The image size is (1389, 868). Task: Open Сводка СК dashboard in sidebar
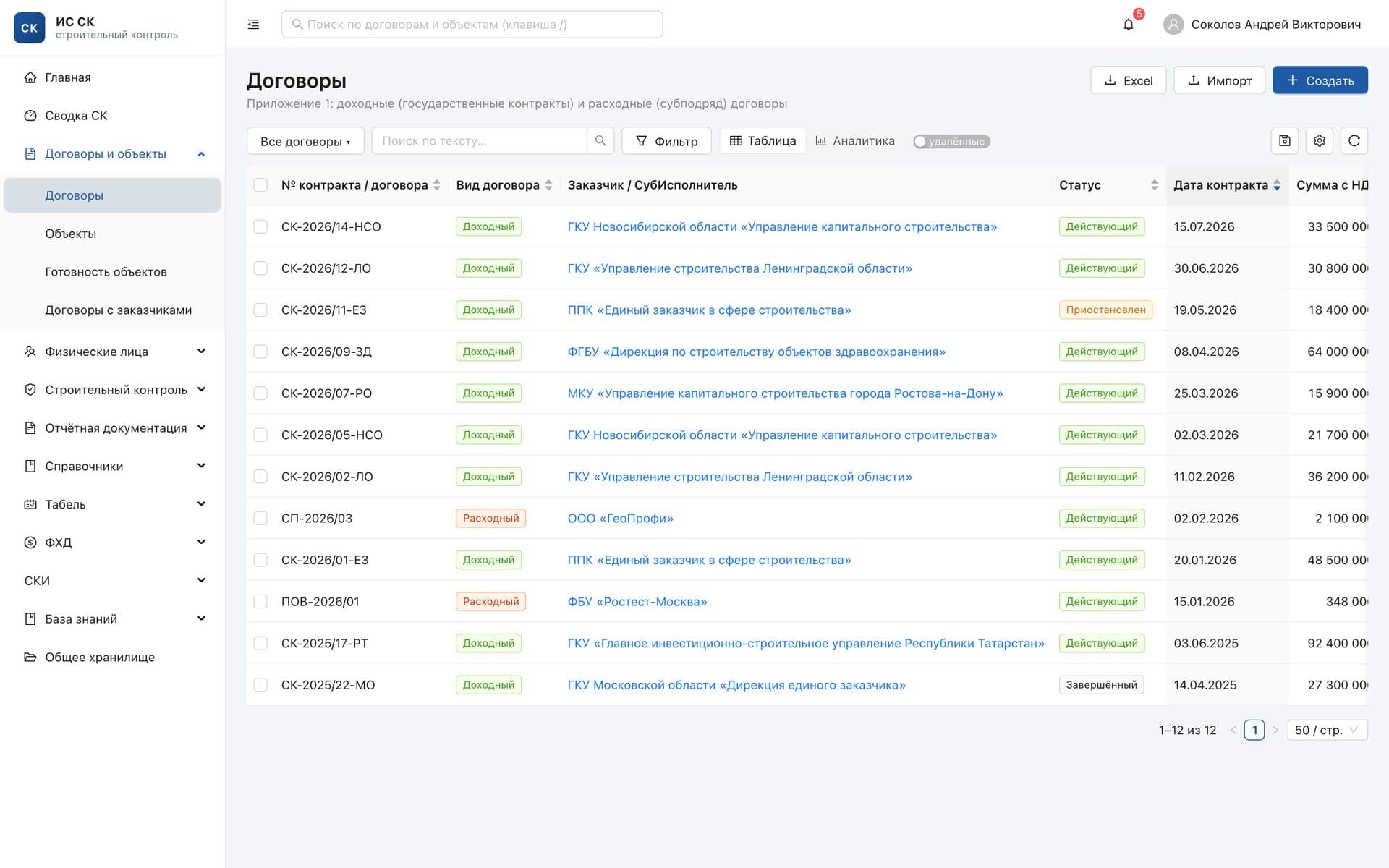click(112, 116)
